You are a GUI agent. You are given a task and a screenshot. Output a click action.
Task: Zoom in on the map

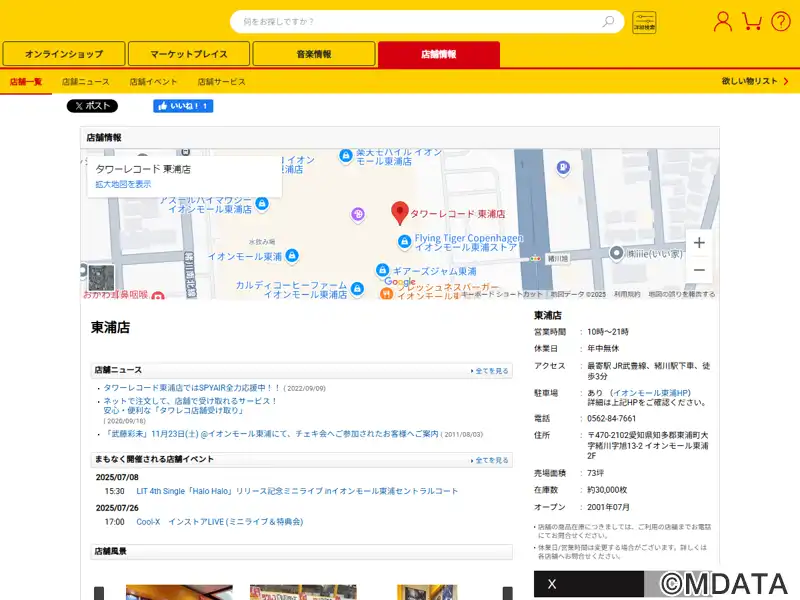click(699, 243)
